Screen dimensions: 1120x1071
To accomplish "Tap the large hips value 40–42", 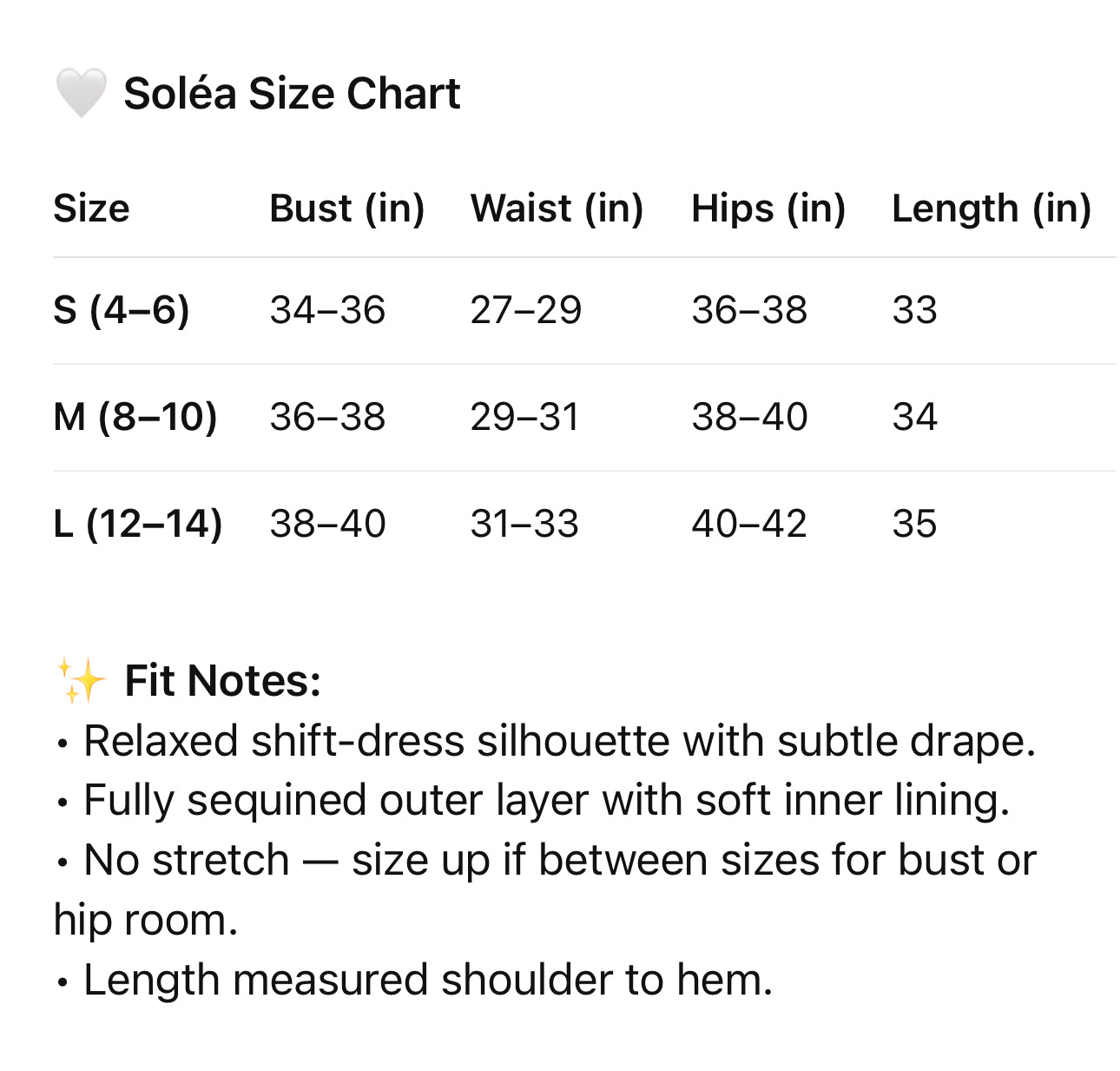I will (x=749, y=524).
